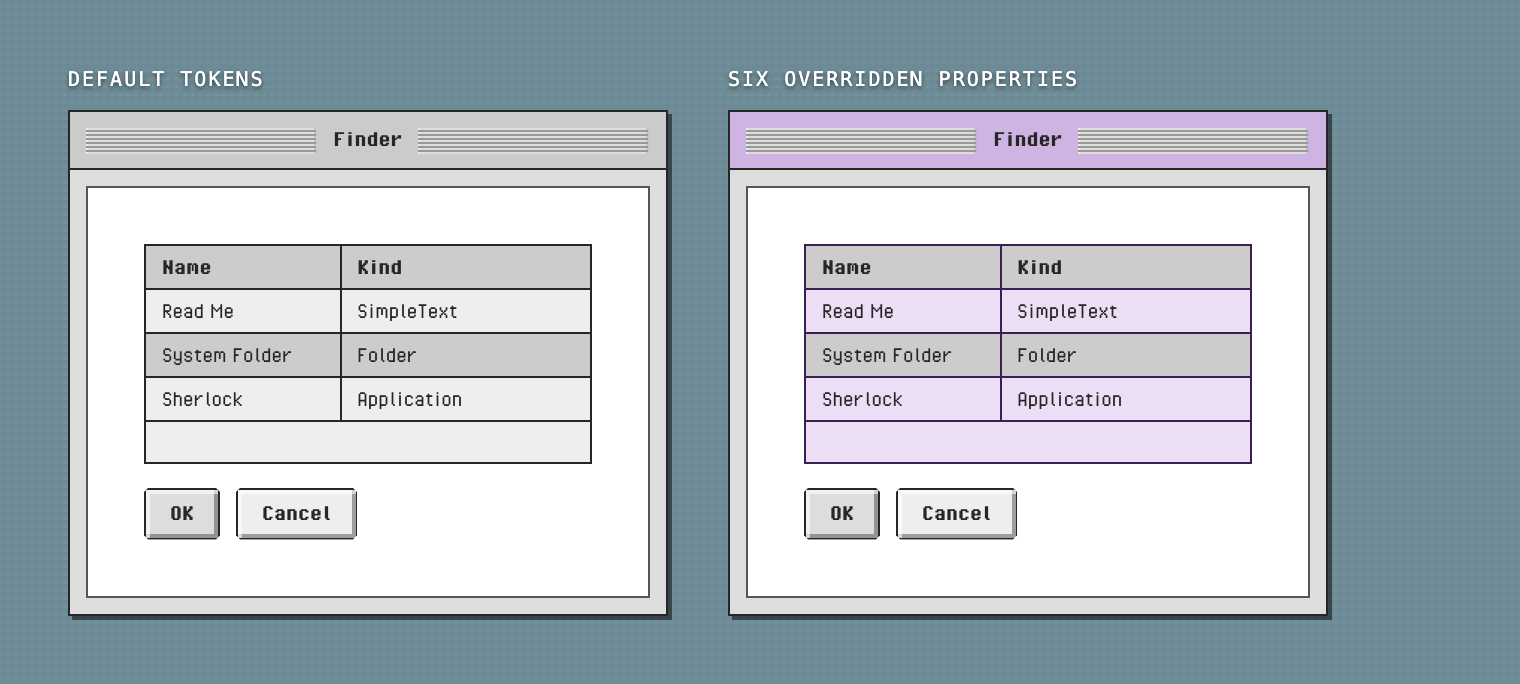Viewport: 1520px width, 684px height.
Task: Select Application cell in the purple table
Action: [x=1126, y=399]
